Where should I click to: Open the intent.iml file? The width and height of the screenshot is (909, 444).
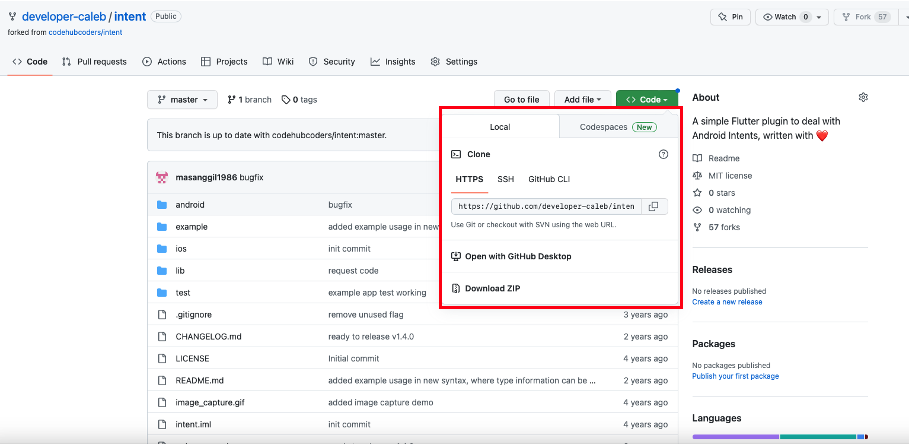coord(193,424)
